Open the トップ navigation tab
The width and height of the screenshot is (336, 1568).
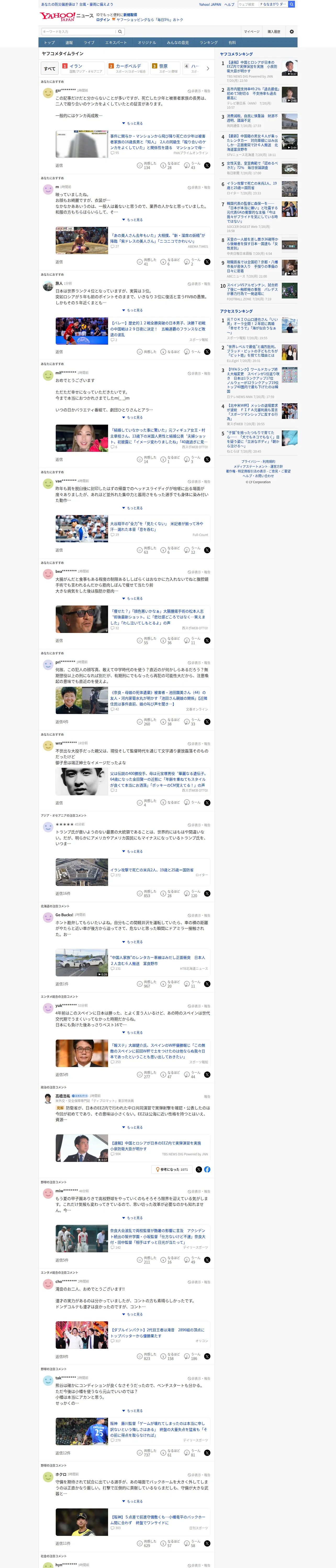click(49, 43)
